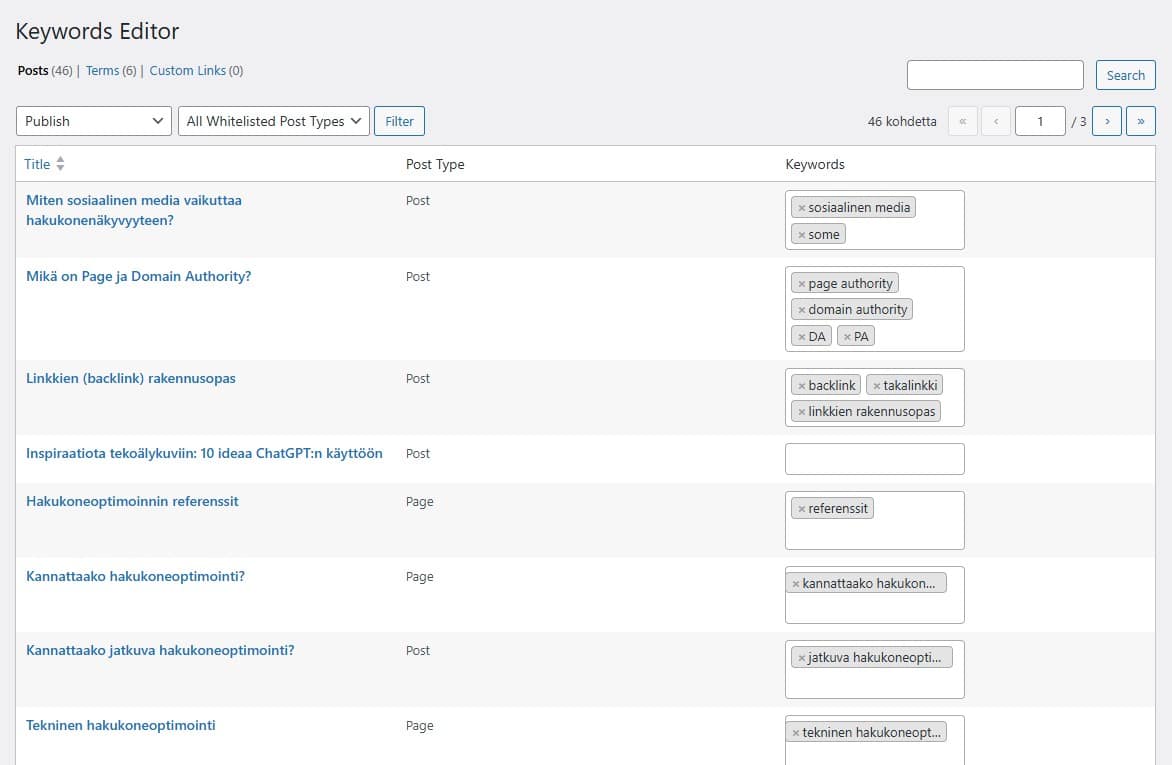Open 'Kannattaako hakukoneoptimointi?' page
Screen dimensions: 1172x765
[x=135, y=576]
